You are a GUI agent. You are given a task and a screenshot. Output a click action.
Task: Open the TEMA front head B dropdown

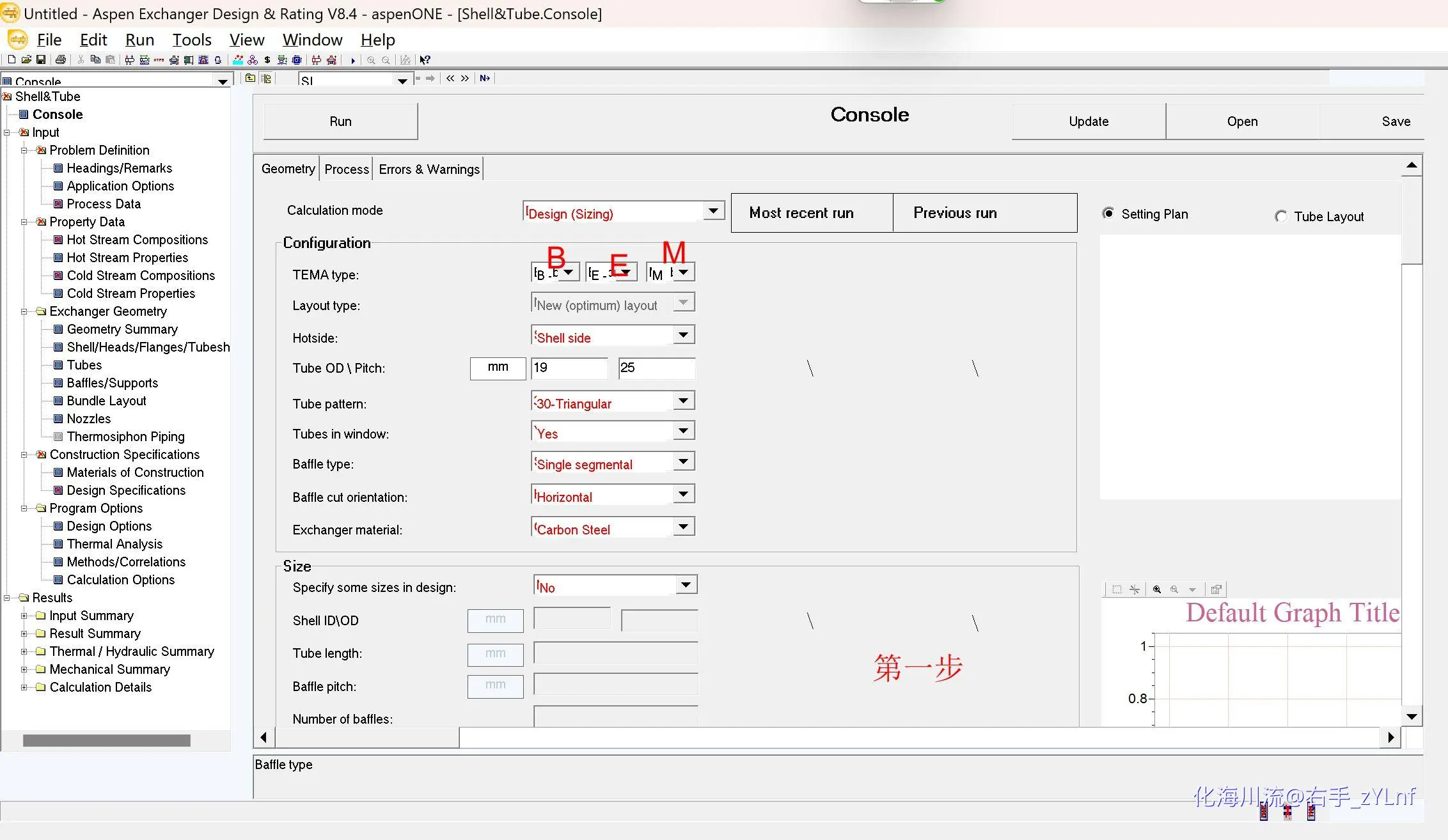[569, 272]
